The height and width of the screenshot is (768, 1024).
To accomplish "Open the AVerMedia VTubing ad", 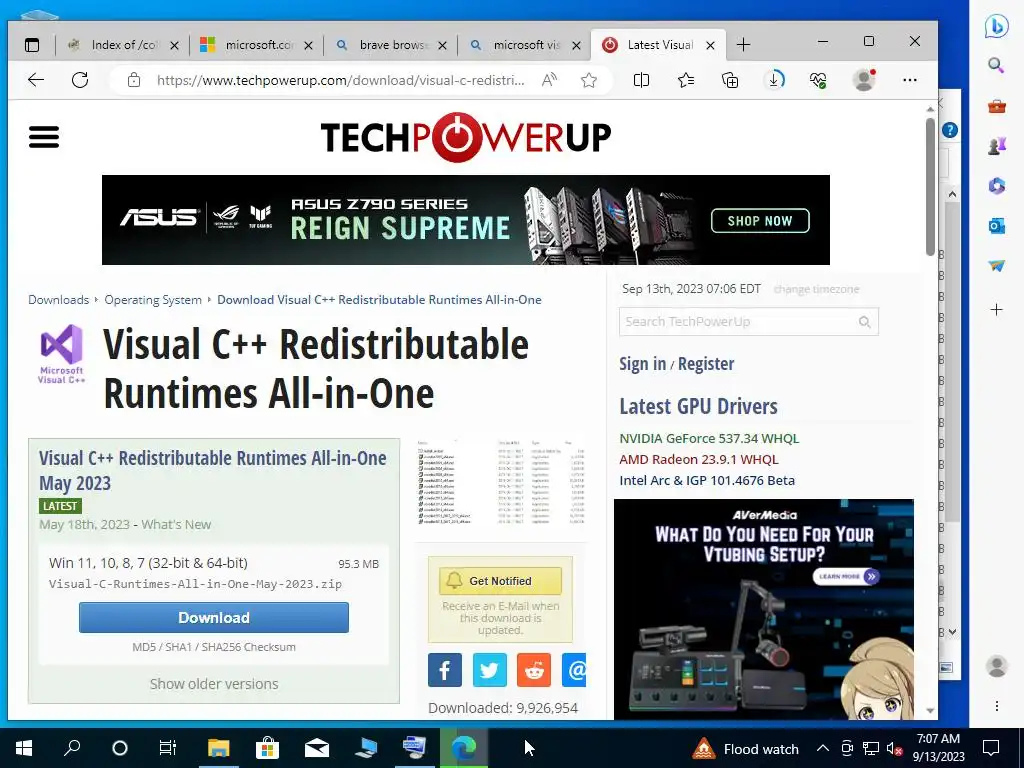I will [x=763, y=609].
